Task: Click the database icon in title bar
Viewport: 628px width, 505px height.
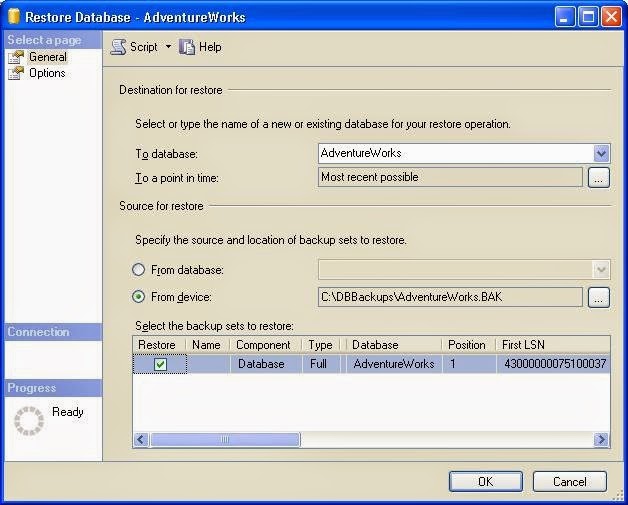Action: coord(14,16)
